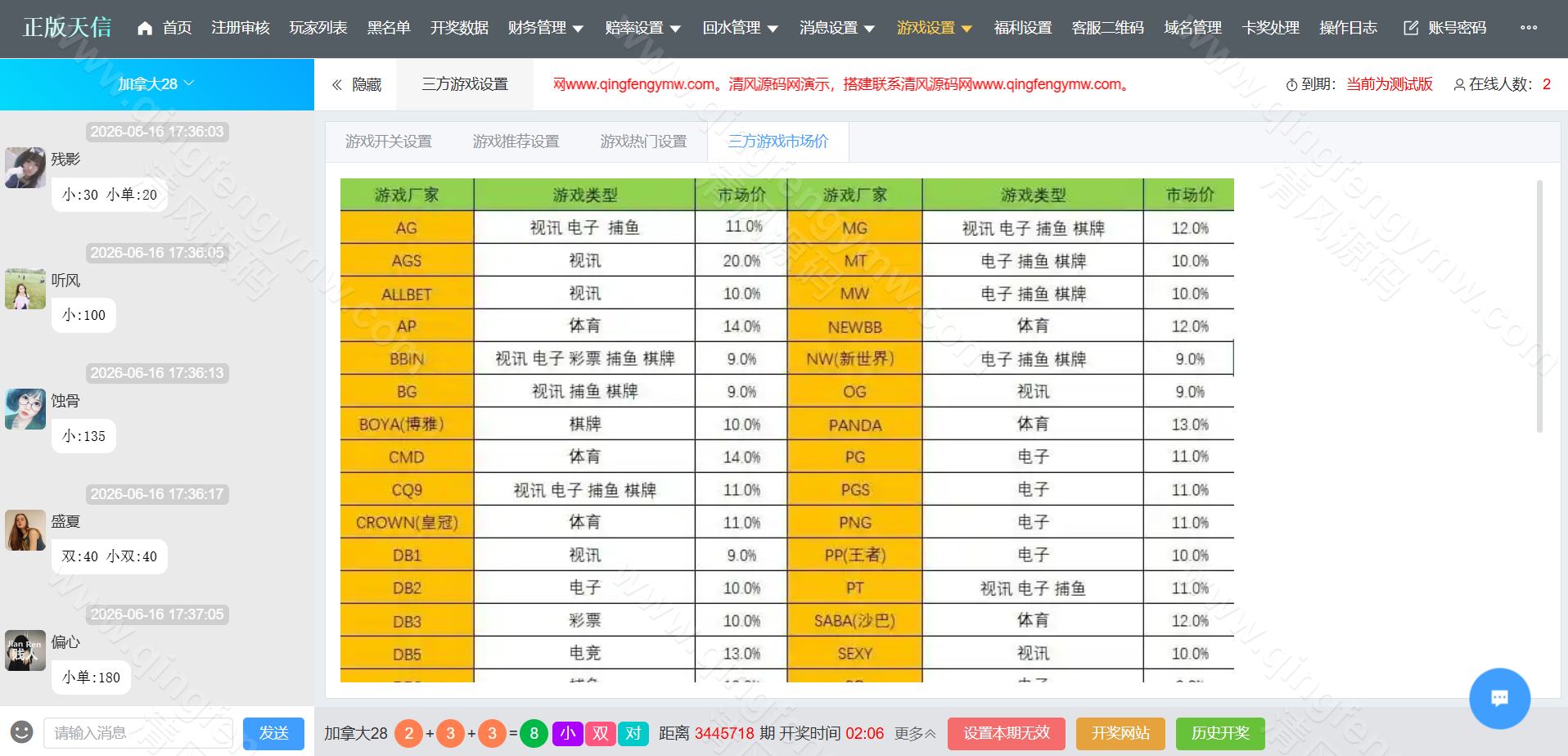The width and height of the screenshot is (1568, 756).
Task: Click 偏心's message 小单:180
Action: (91, 677)
